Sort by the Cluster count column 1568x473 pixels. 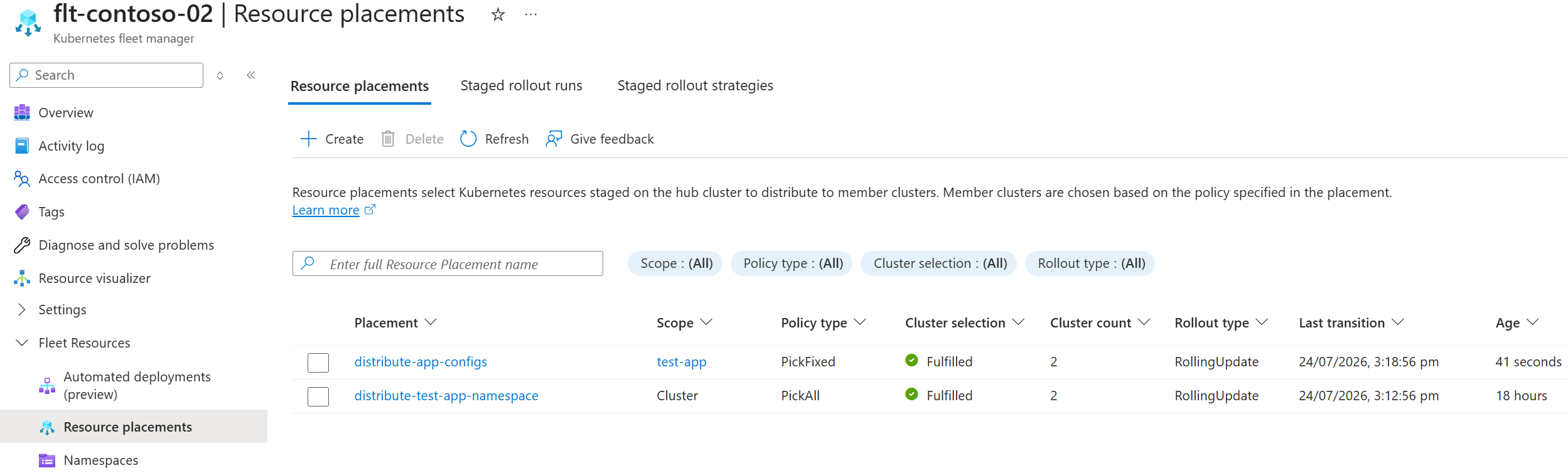(x=1100, y=322)
